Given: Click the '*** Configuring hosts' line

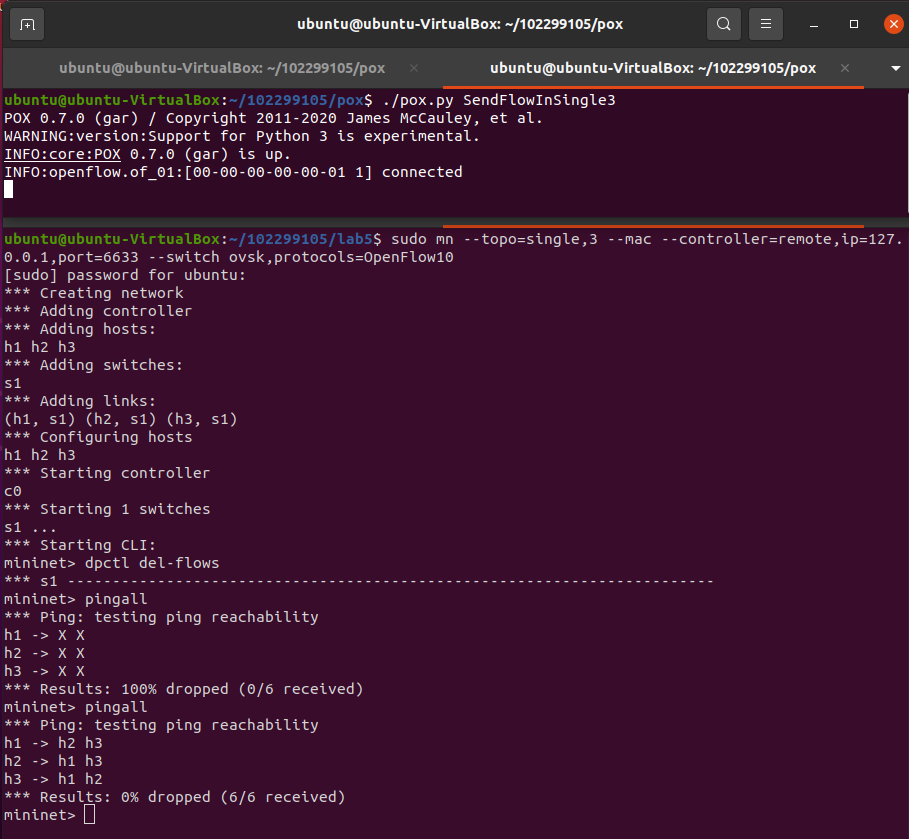Looking at the screenshot, I should [98, 437].
